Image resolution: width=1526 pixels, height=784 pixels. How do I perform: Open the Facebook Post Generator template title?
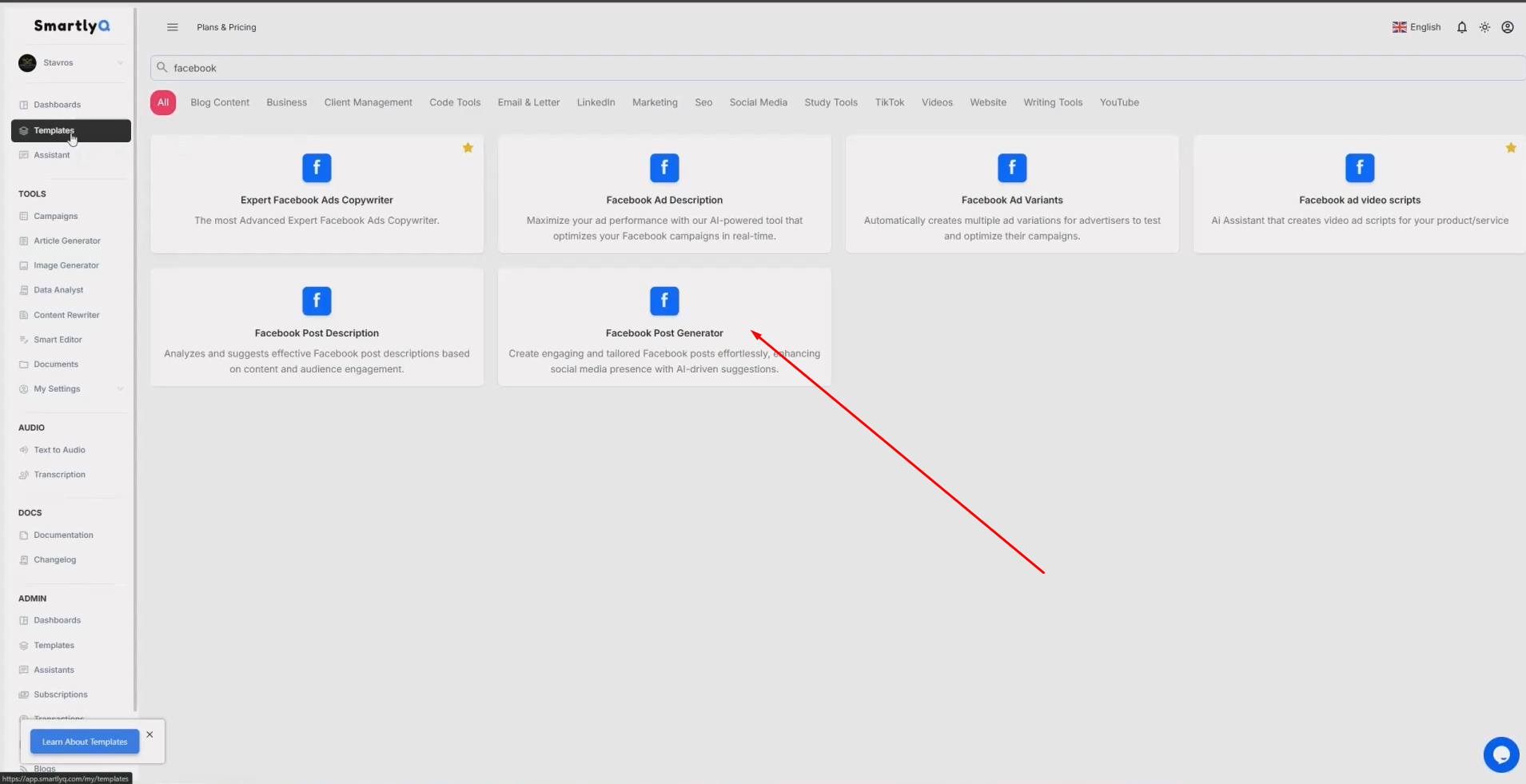(664, 333)
